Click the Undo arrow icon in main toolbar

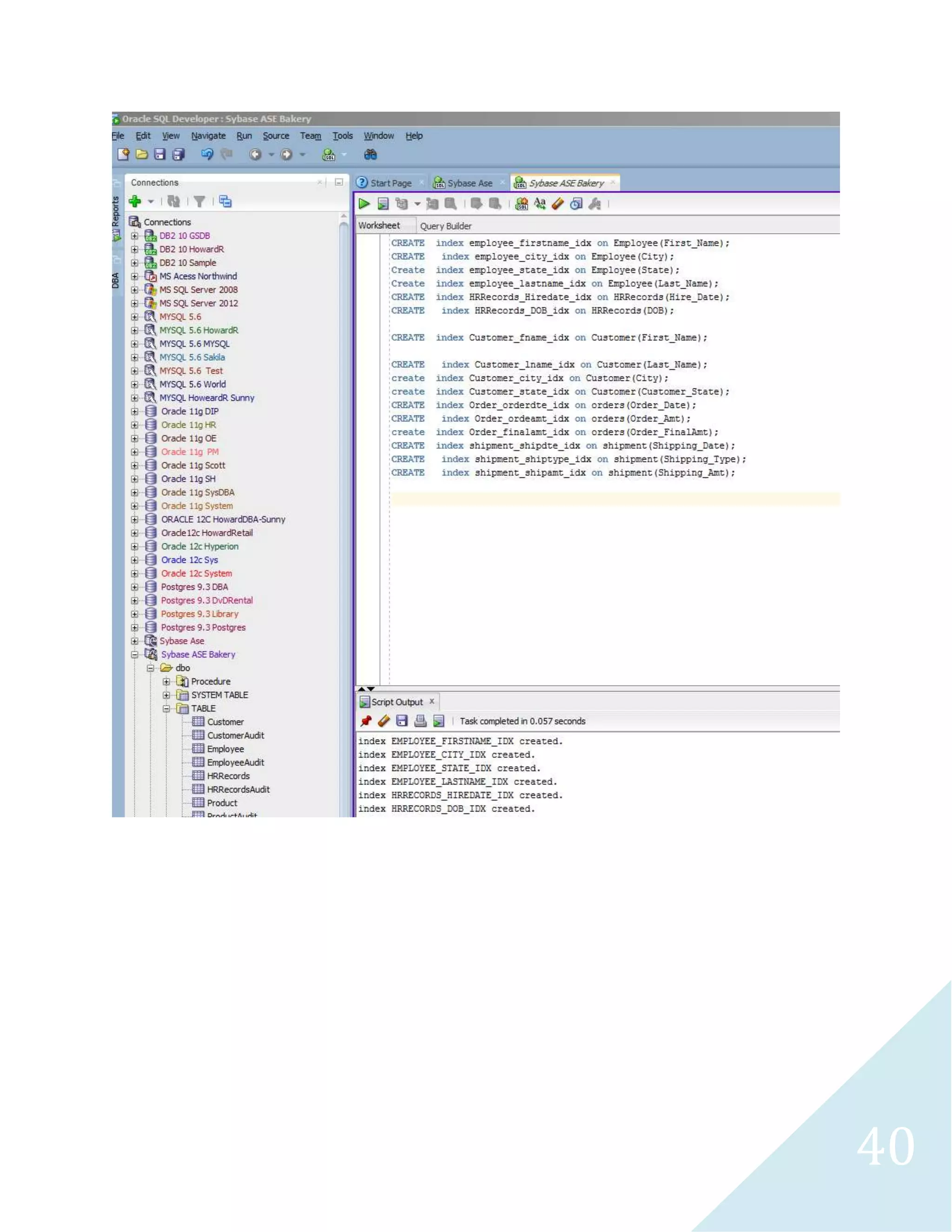tap(207, 154)
